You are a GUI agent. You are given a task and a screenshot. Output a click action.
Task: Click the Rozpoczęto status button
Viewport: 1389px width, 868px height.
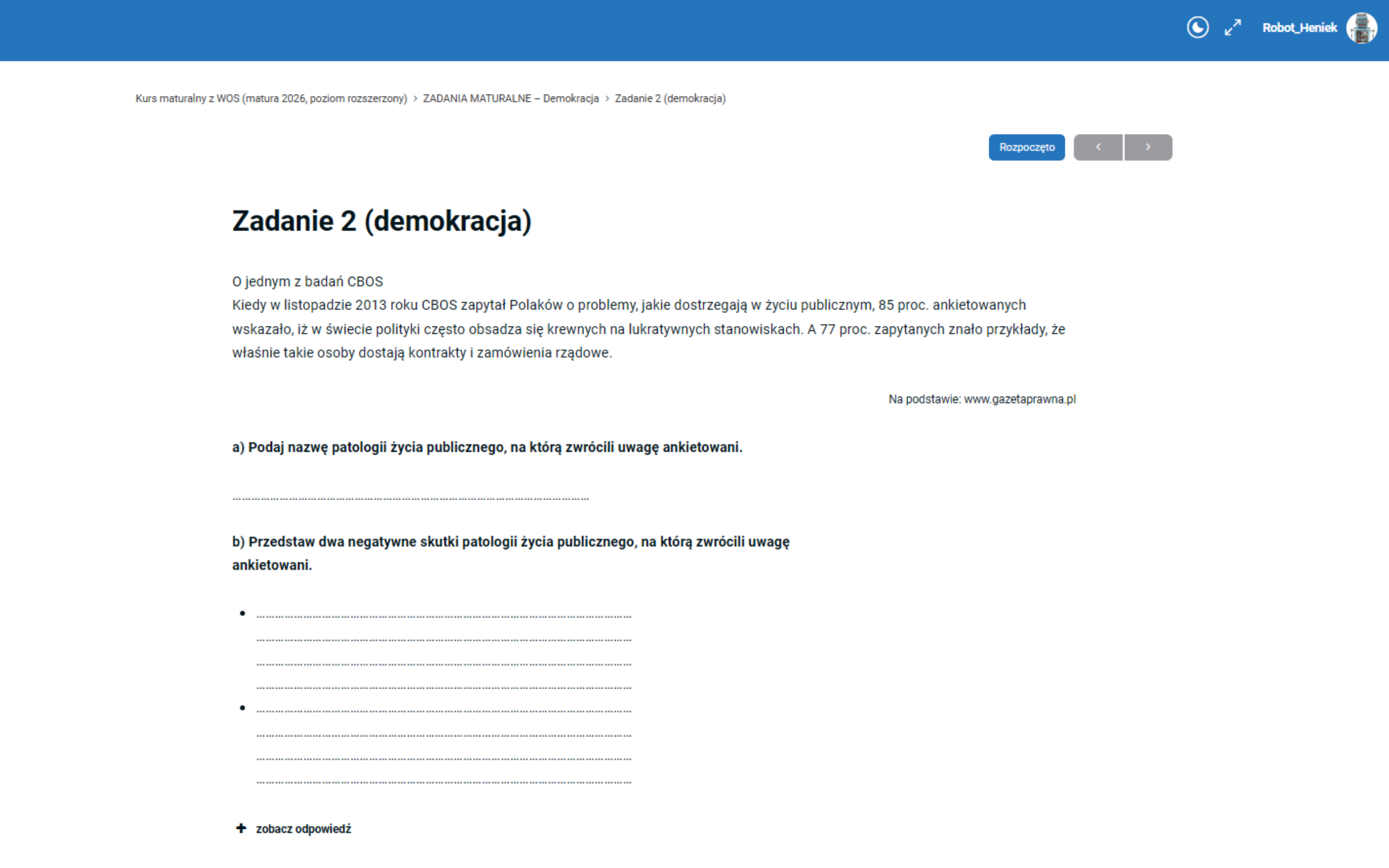(x=1026, y=147)
